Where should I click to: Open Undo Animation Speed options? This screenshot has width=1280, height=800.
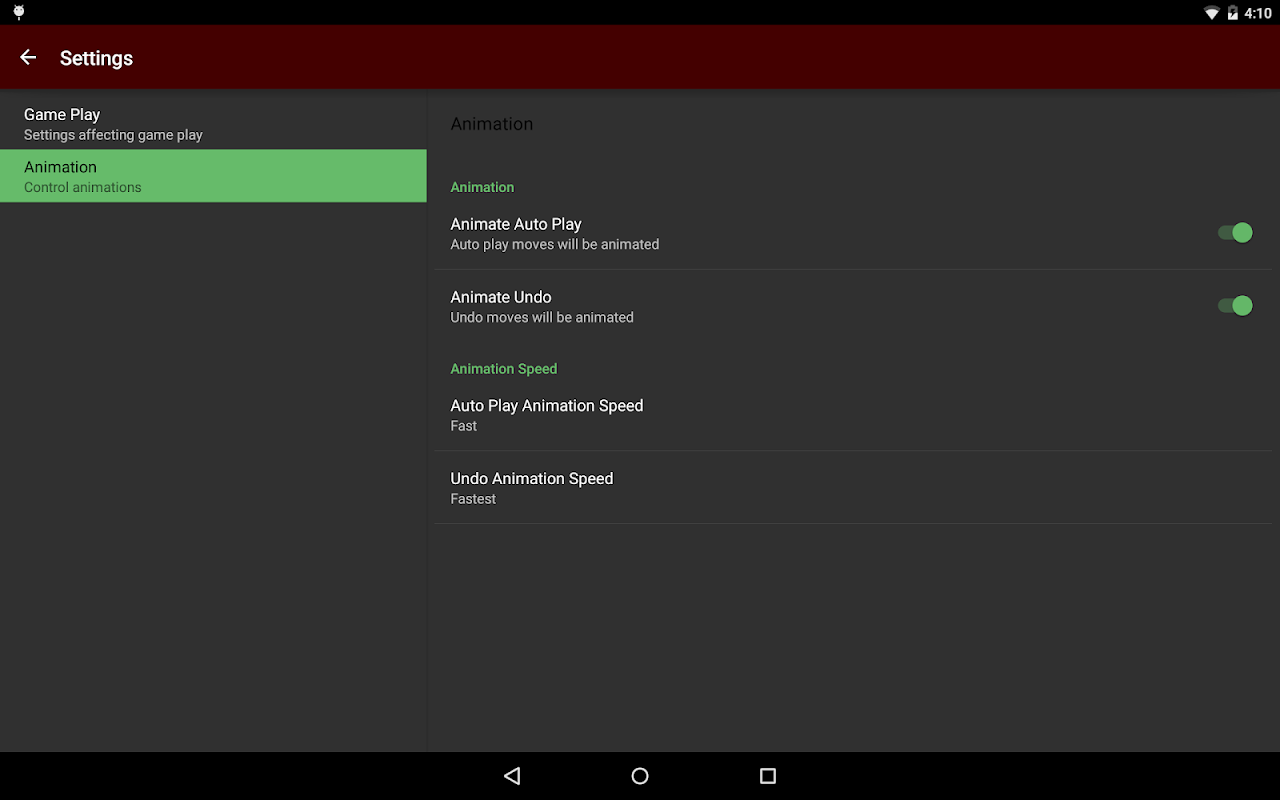pyautogui.click(x=857, y=488)
